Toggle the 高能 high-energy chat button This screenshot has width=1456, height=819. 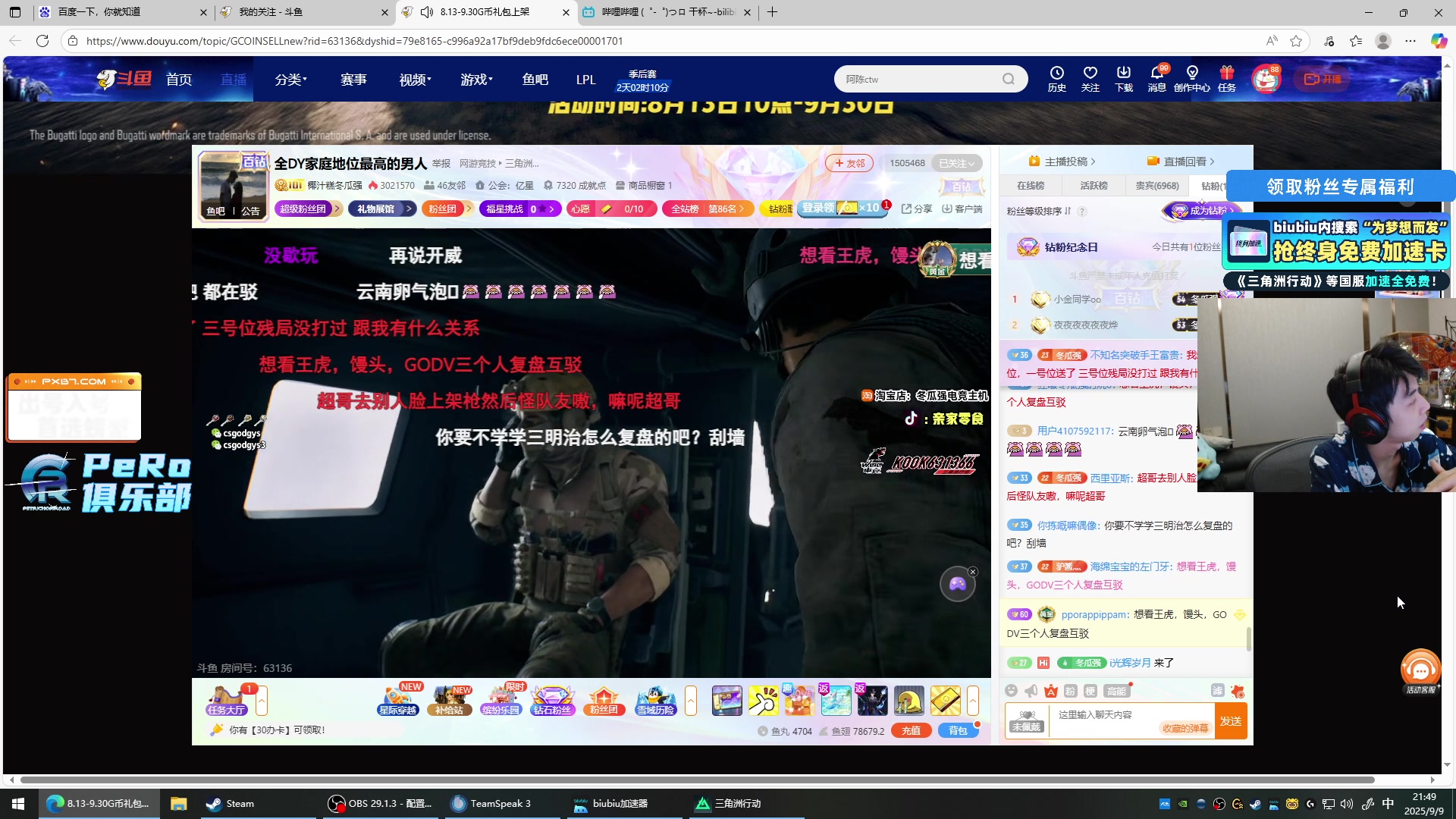pos(1116,690)
